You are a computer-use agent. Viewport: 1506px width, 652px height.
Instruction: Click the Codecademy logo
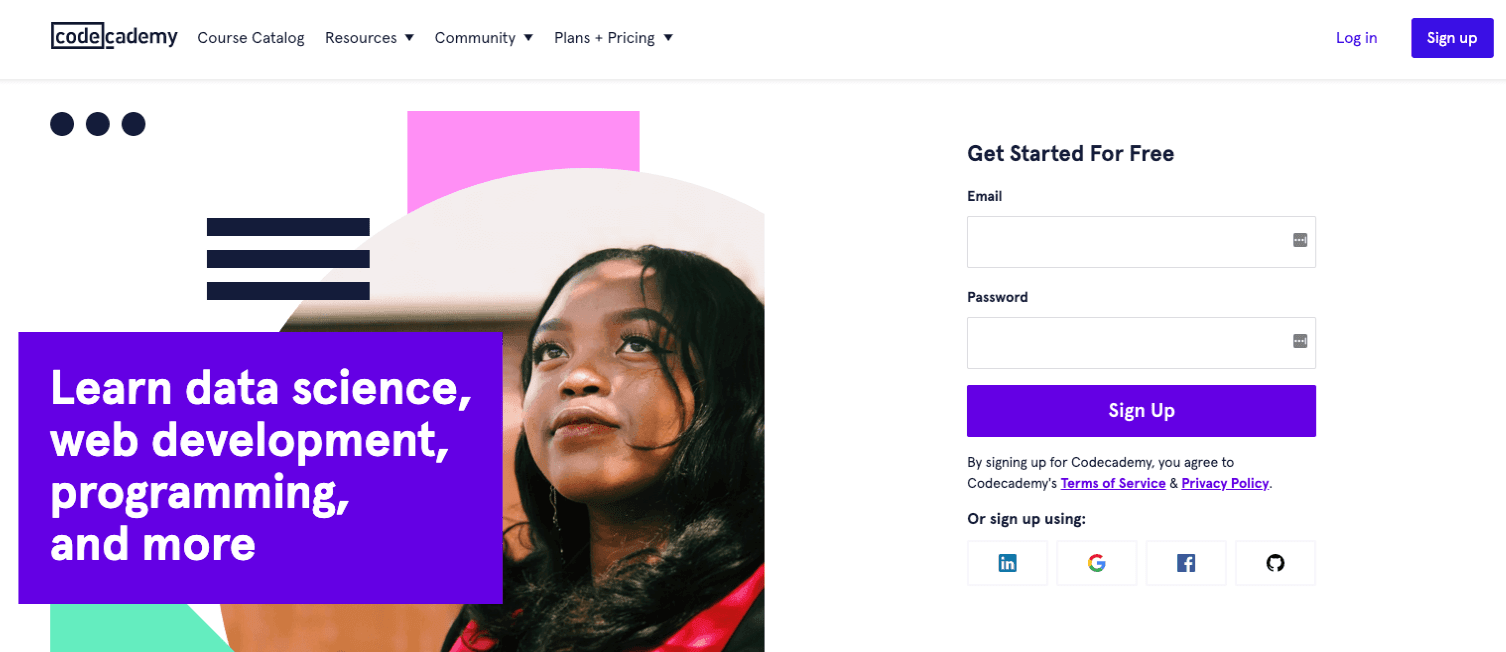pos(114,37)
